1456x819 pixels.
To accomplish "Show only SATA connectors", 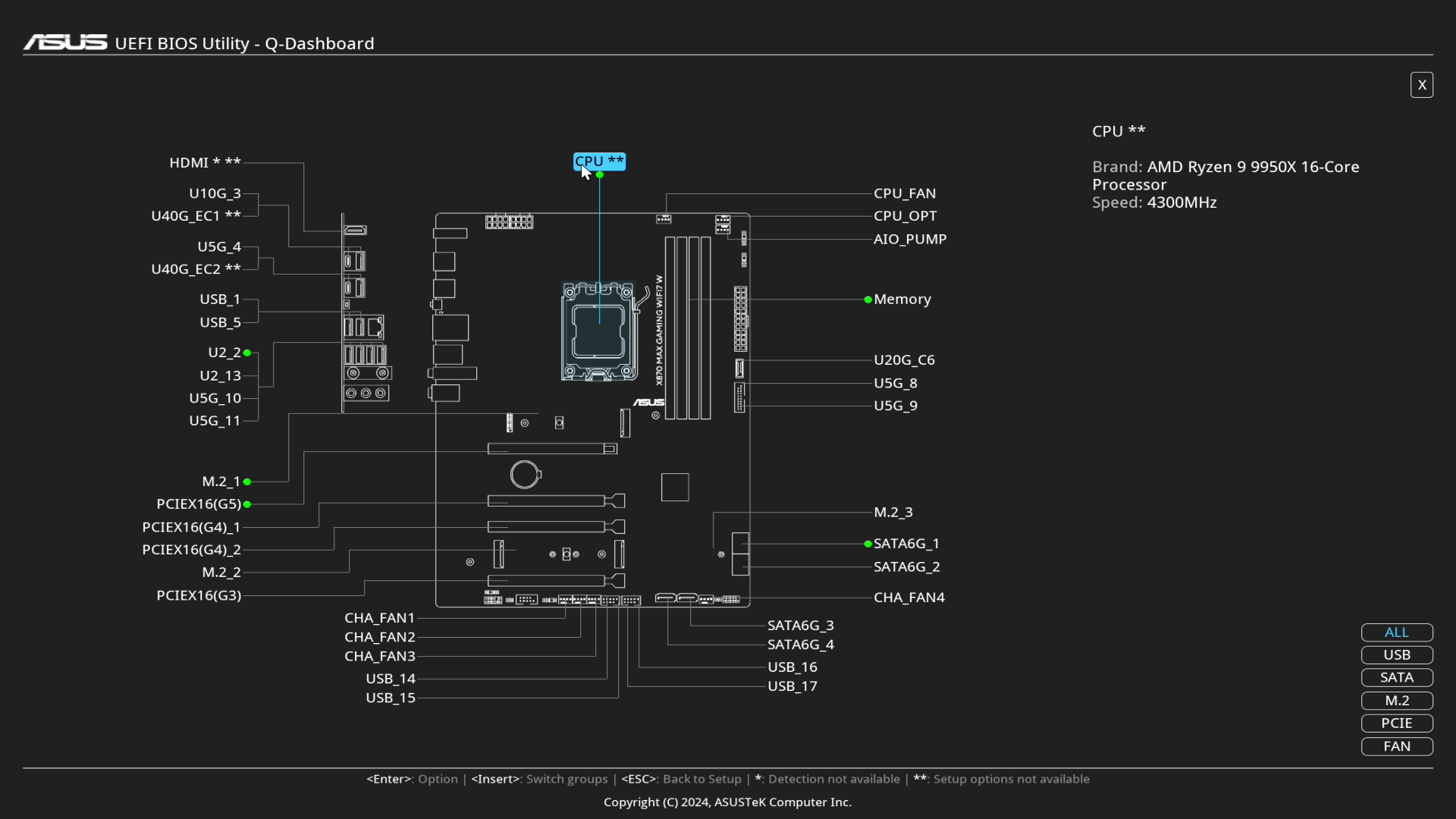I will (x=1396, y=678).
